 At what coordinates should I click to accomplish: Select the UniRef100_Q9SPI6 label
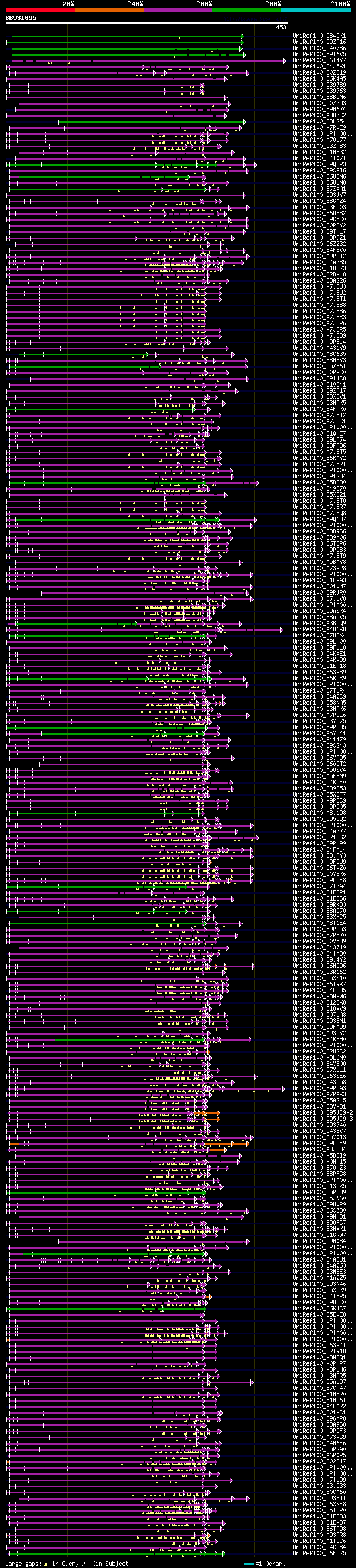click(x=319, y=170)
